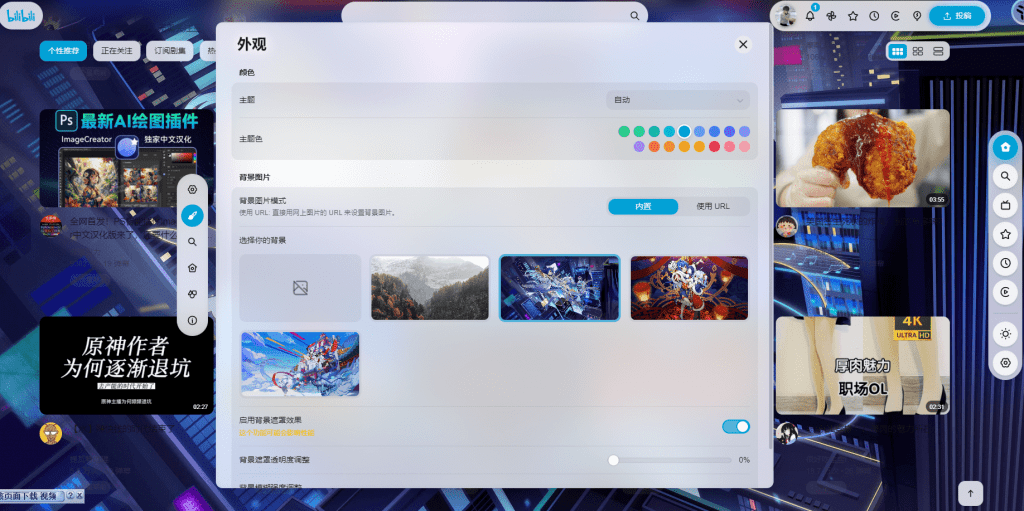The width and height of the screenshot is (1024, 511).
Task: Click the paintbrush appearance icon in settings sidebar
Action: (192, 215)
